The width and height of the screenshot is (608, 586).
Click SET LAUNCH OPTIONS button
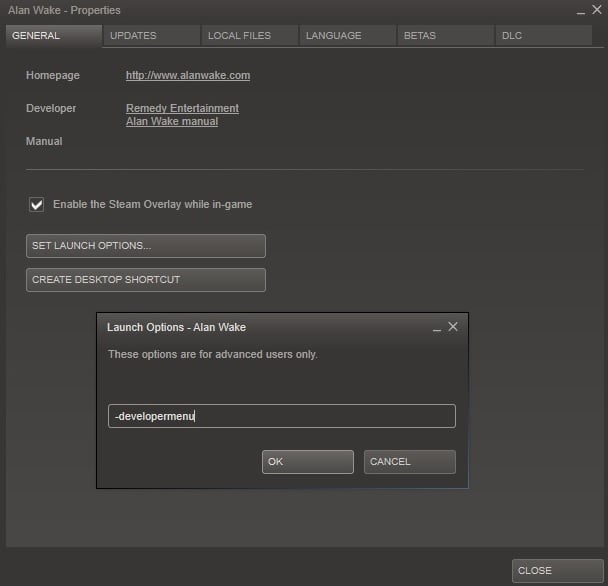146,246
